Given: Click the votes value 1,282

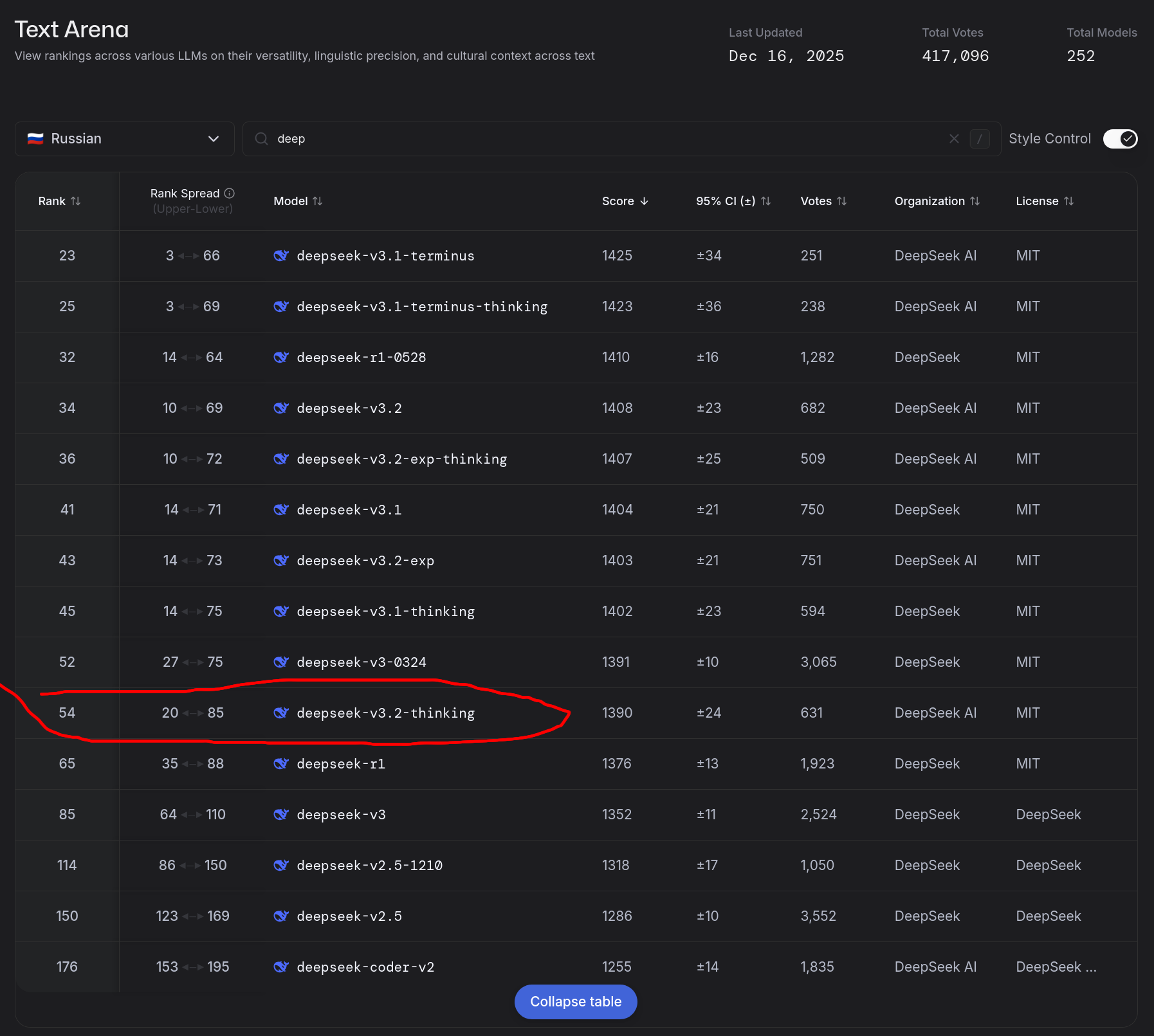Looking at the screenshot, I should (817, 358).
